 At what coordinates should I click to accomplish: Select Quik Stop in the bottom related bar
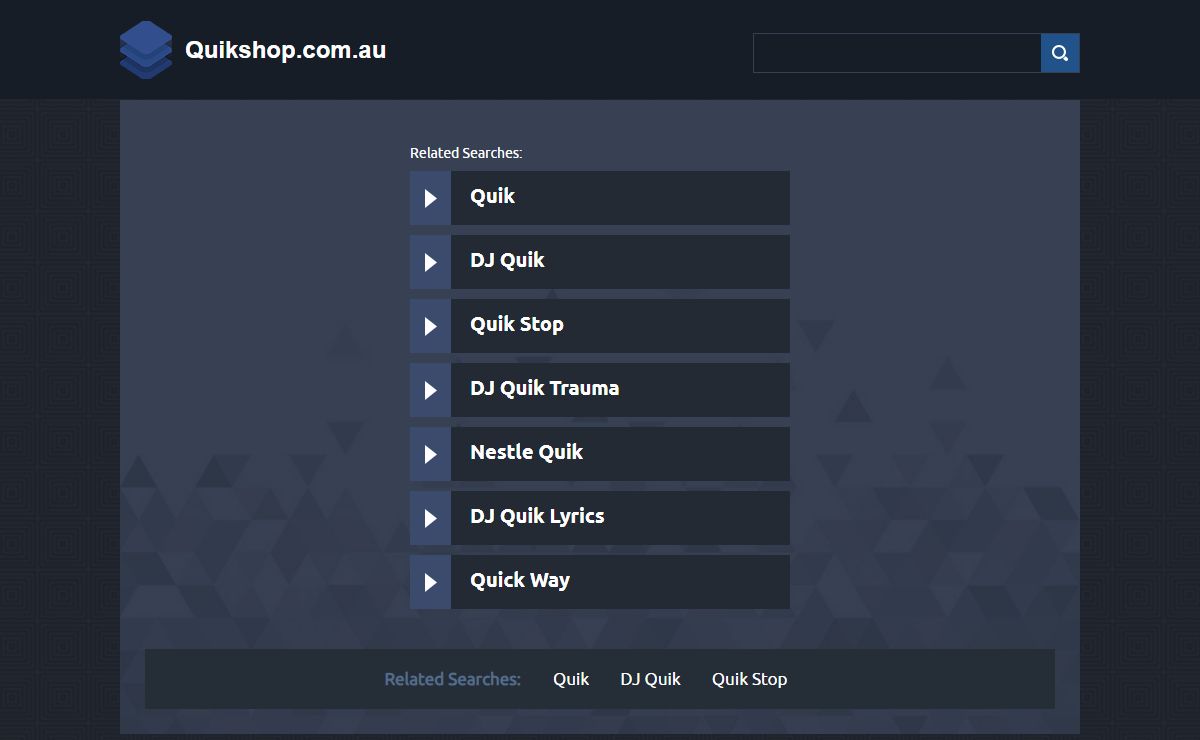(749, 679)
